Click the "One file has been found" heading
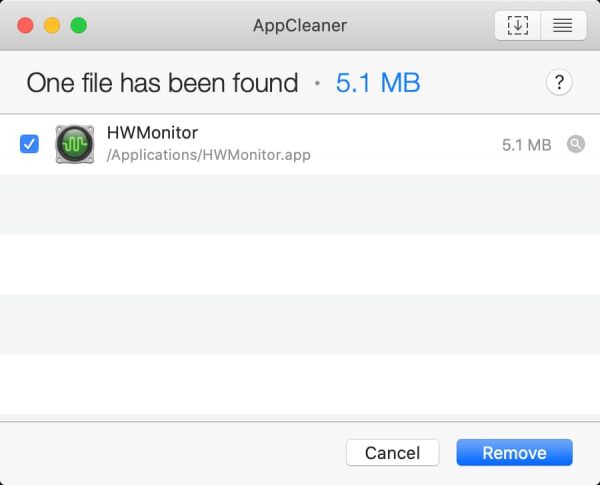The image size is (600, 485). pos(162,83)
